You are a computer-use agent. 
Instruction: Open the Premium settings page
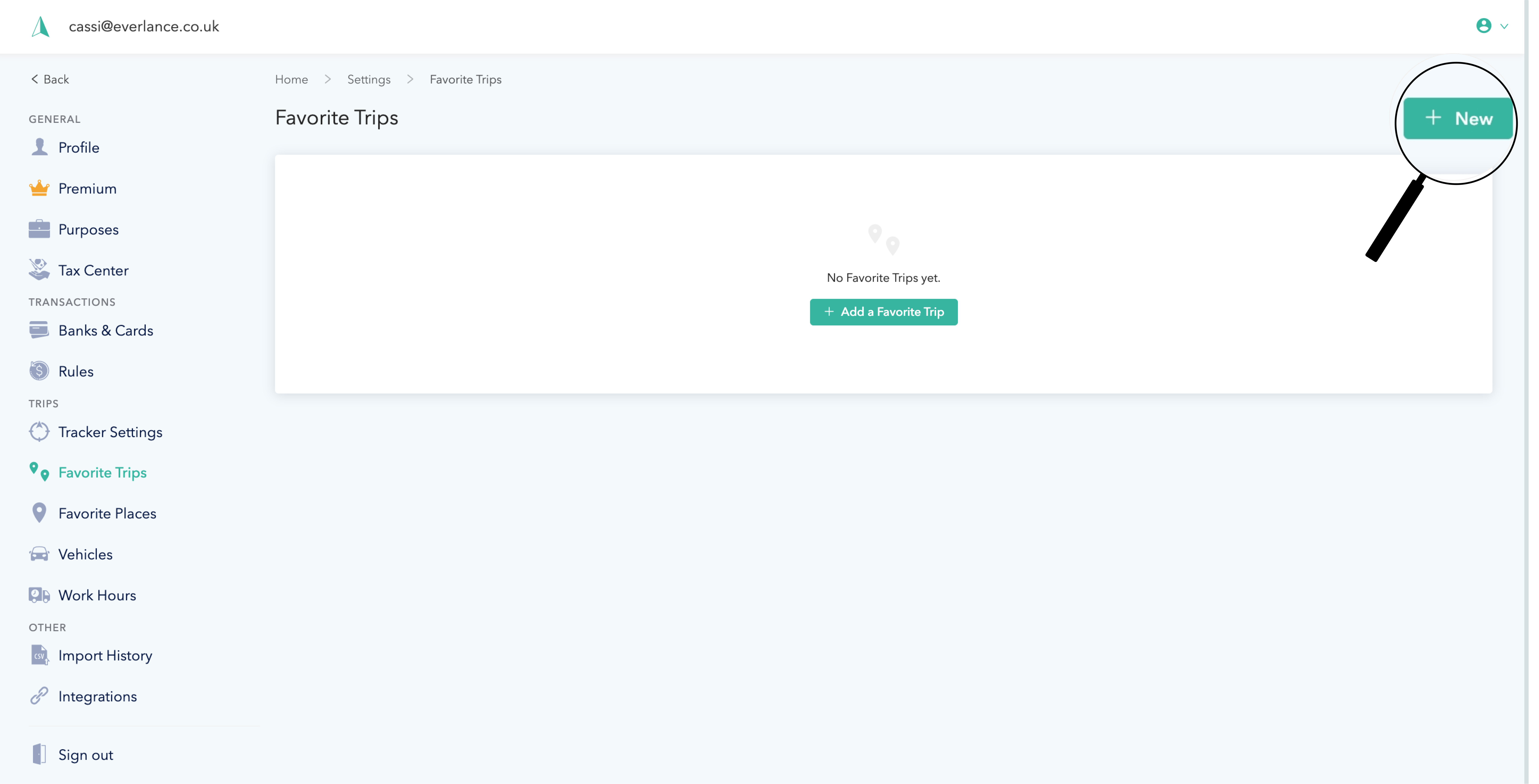87,189
